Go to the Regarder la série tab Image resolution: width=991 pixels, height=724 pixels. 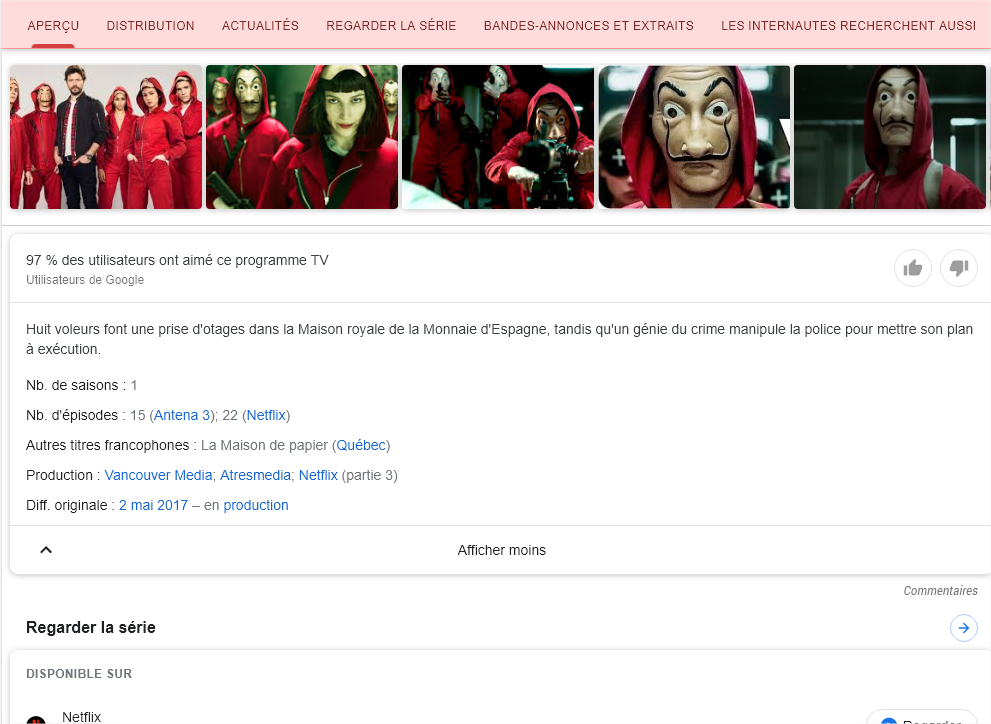coord(391,26)
